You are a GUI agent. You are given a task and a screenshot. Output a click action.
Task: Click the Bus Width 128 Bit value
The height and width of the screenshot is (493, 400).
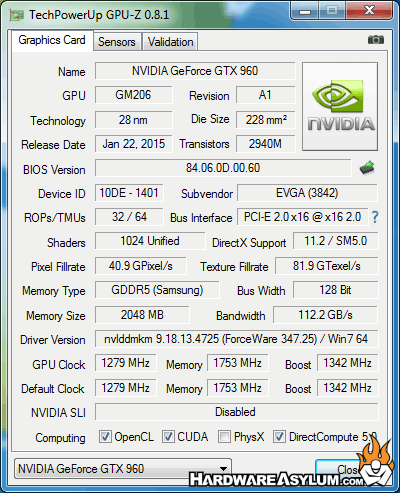pyautogui.click(x=335, y=290)
